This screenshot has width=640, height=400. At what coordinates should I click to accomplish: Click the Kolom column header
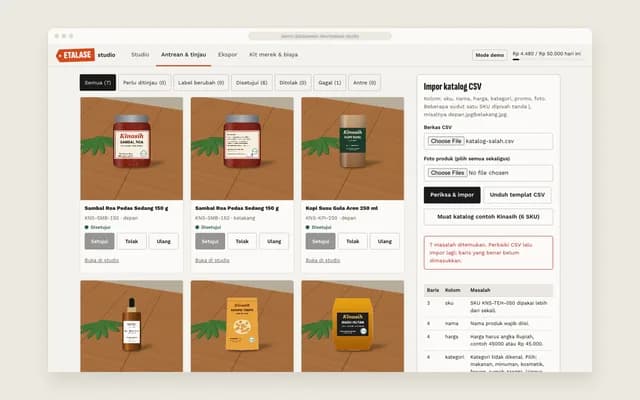tap(453, 290)
